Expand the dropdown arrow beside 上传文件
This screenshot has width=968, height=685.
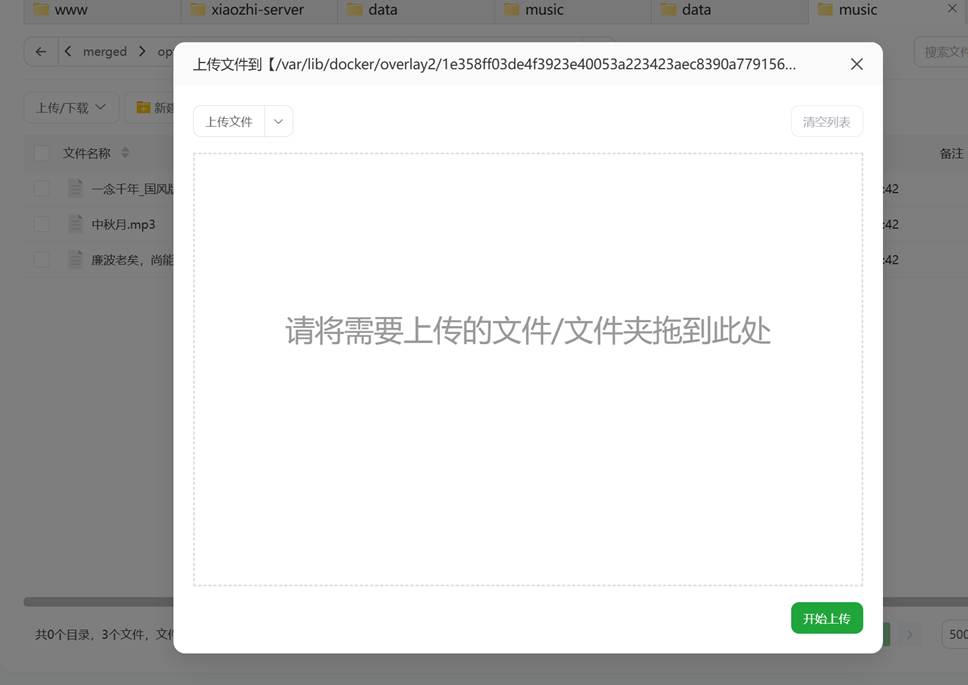pos(279,122)
